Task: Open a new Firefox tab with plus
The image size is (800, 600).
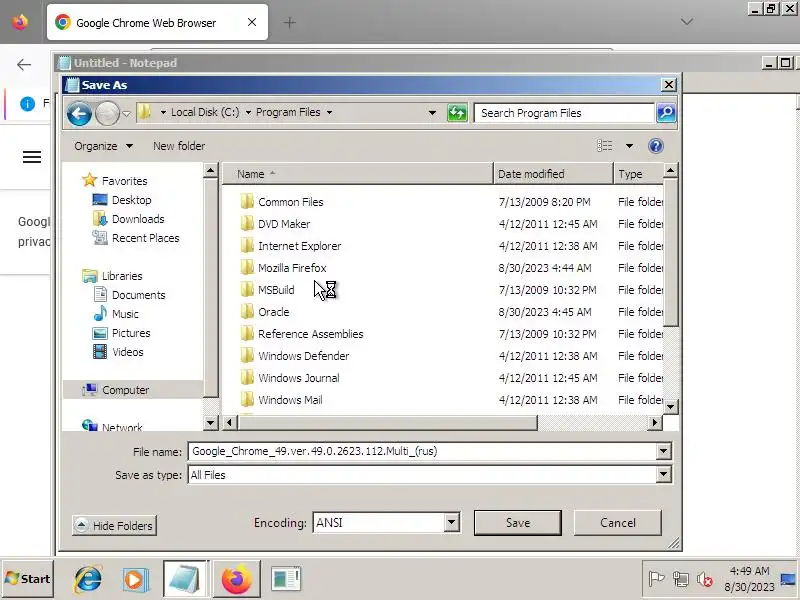Action: pos(289,22)
